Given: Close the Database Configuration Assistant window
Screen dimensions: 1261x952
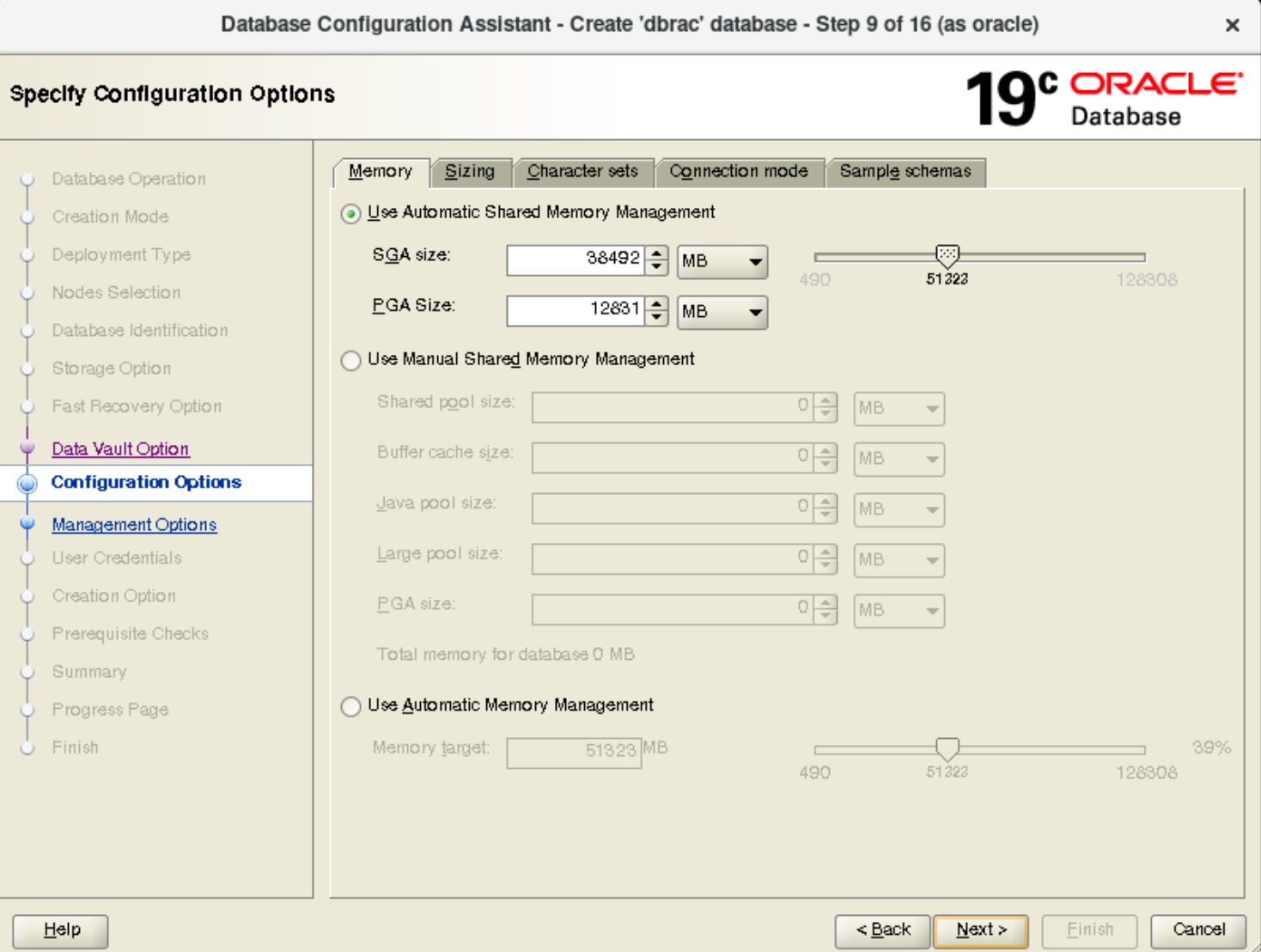Looking at the screenshot, I should 1233,26.
